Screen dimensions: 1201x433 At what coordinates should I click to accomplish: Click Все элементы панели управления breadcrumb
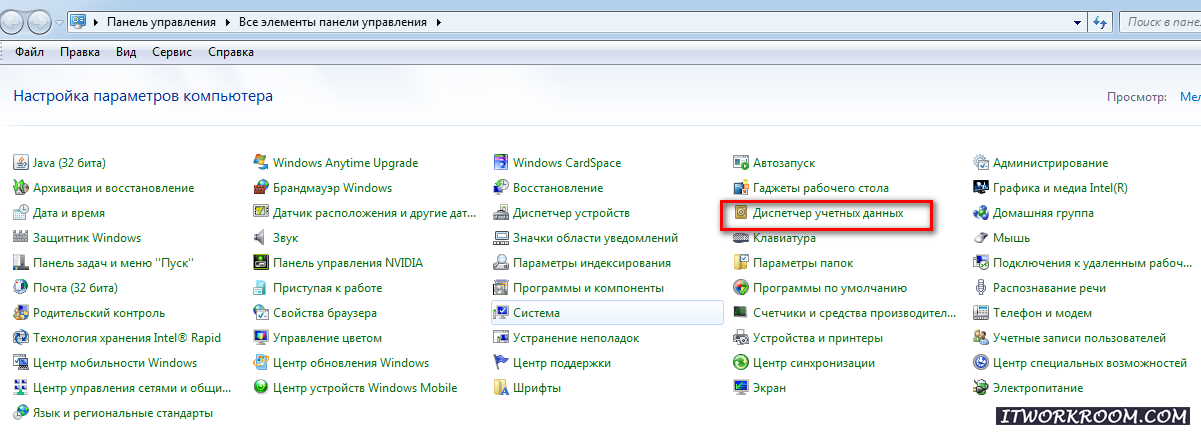coord(333,21)
